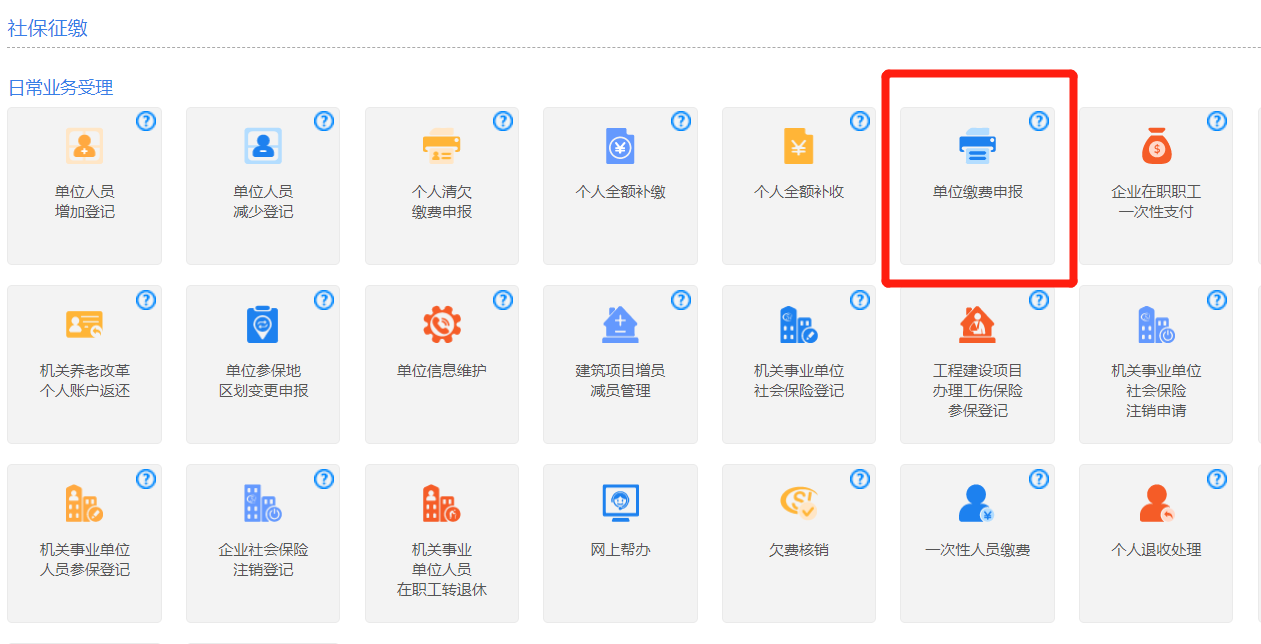The width and height of the screenshot is (1261, 644).
Task: Show help for 机关养老改革个人账户返还
Action: 146,300
